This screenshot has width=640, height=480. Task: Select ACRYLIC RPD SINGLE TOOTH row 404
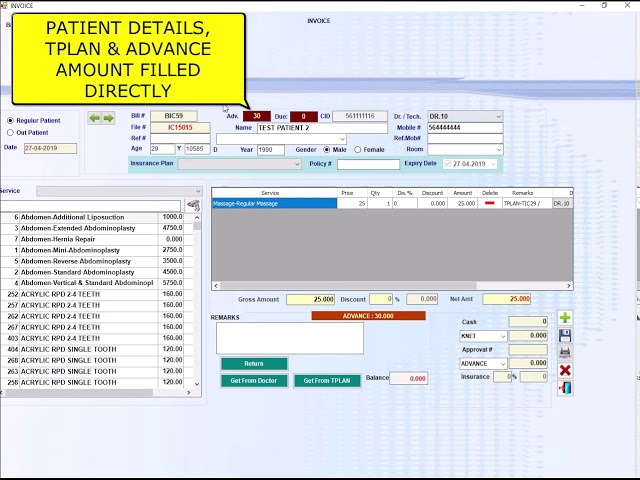[92, 349]
